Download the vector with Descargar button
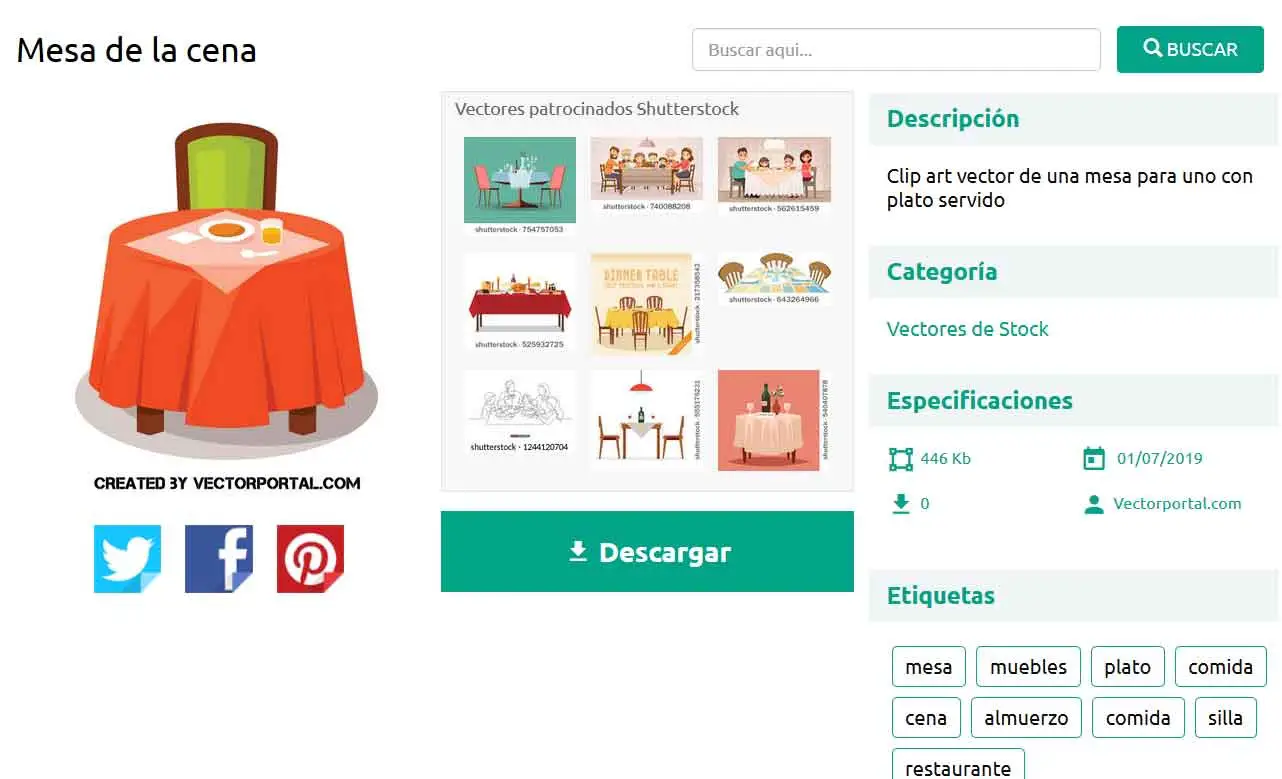The width and height of the screenshot is (1282, 779). pyautogui.click(x=647, y=552)
